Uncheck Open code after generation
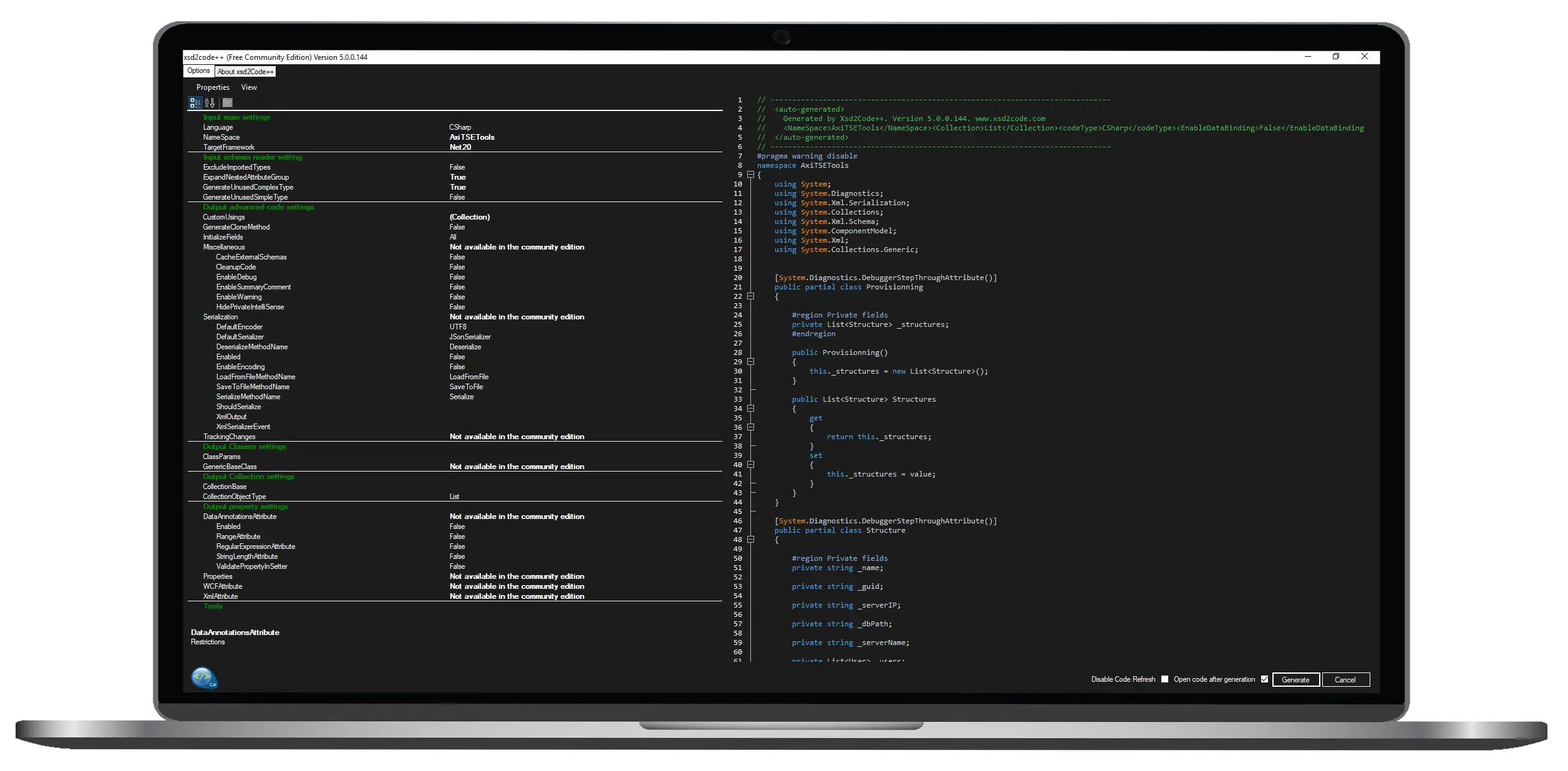1568x771 pixels. [x=1264, y=679]
